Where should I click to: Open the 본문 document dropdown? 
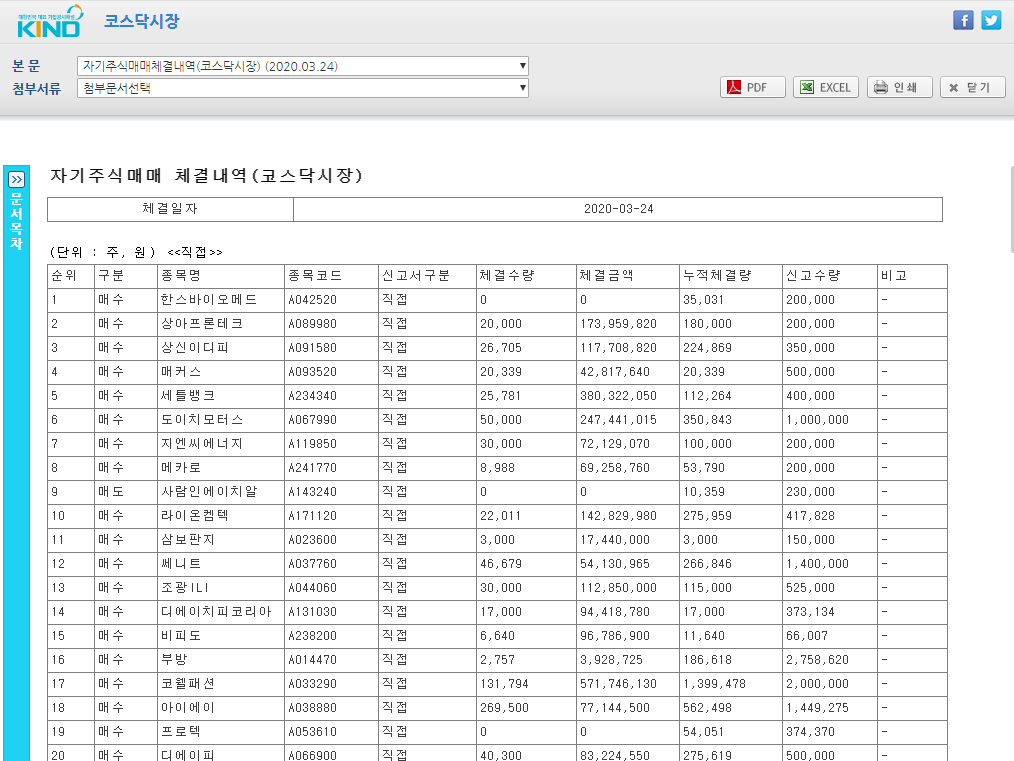[x=303, y=66]
